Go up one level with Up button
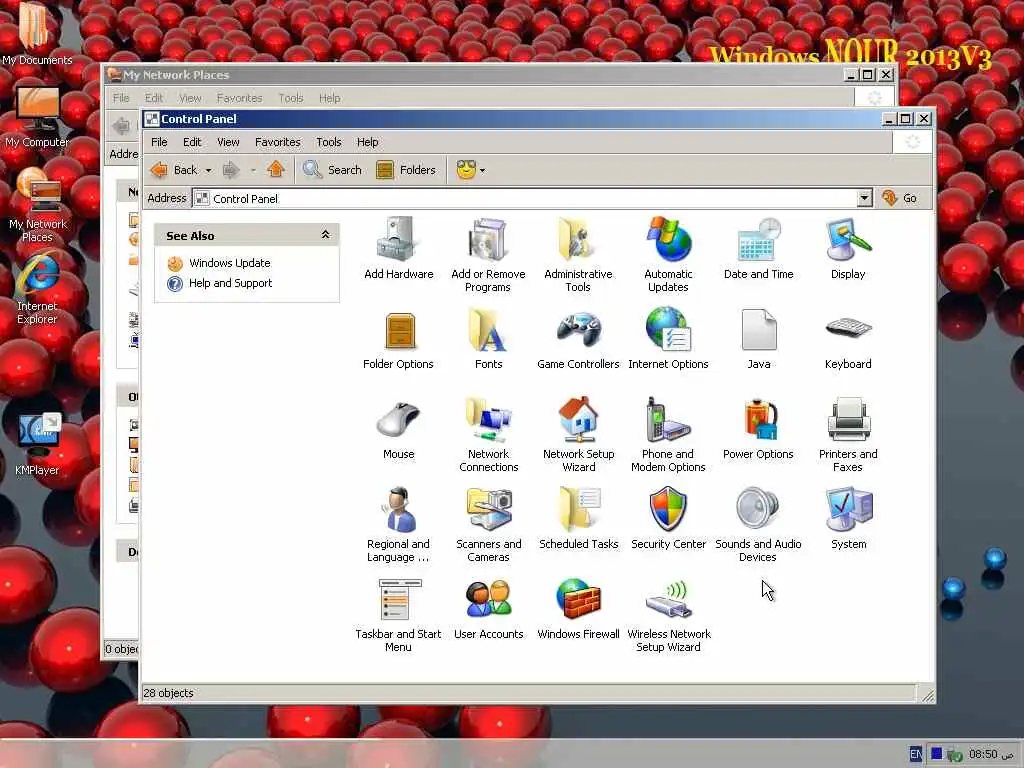The height and width of the screenshot is (768, 1024). (276, 170)
